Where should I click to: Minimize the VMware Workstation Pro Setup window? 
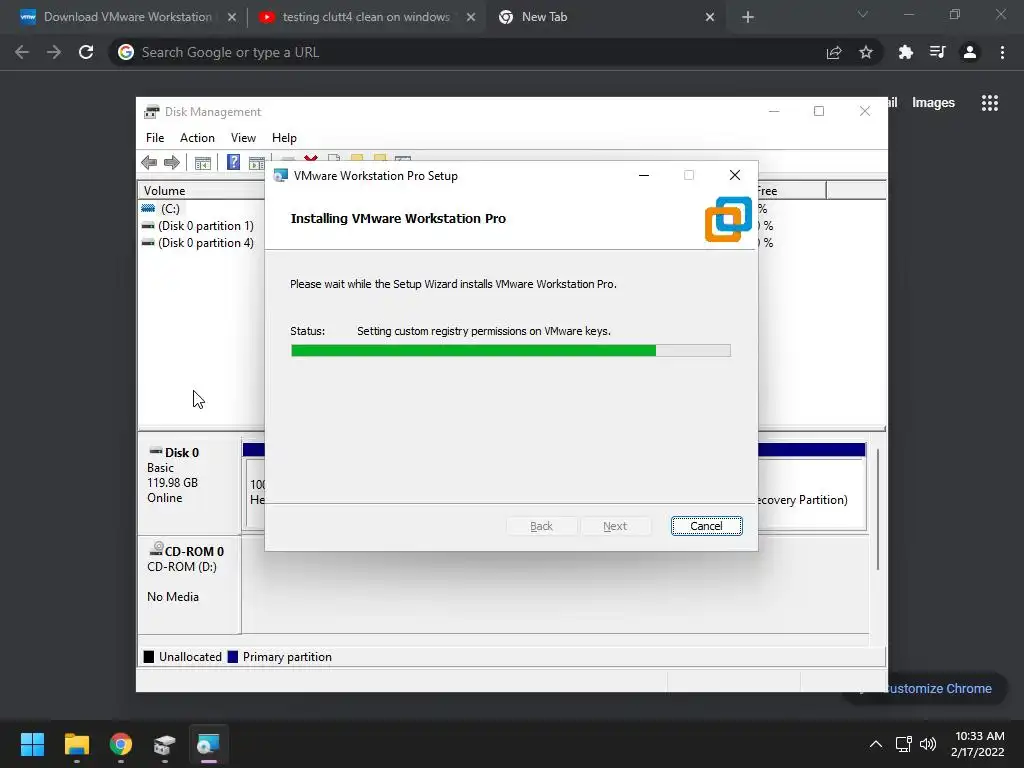coord(644,175)
